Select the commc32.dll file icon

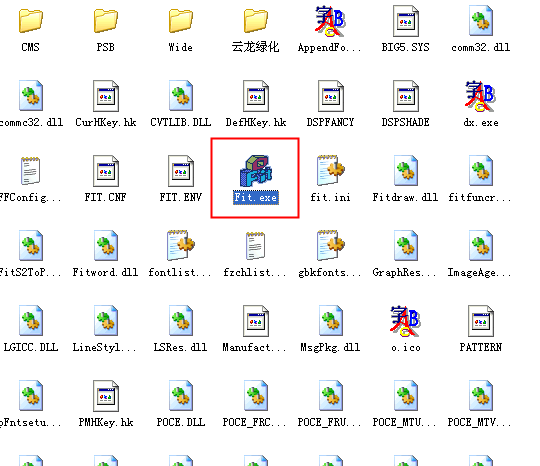pyautogui.click(x=31, y=96)
